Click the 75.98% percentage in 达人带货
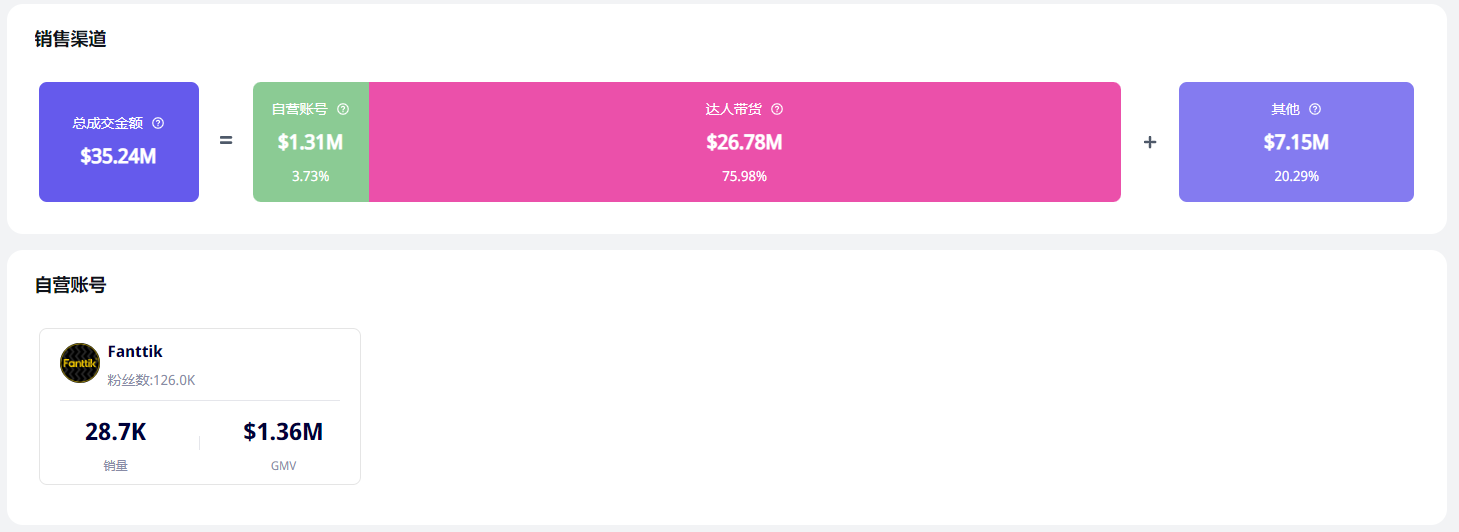Image resolution: width=1459 pixels, height=532 pixels. (x=744, y=176)
